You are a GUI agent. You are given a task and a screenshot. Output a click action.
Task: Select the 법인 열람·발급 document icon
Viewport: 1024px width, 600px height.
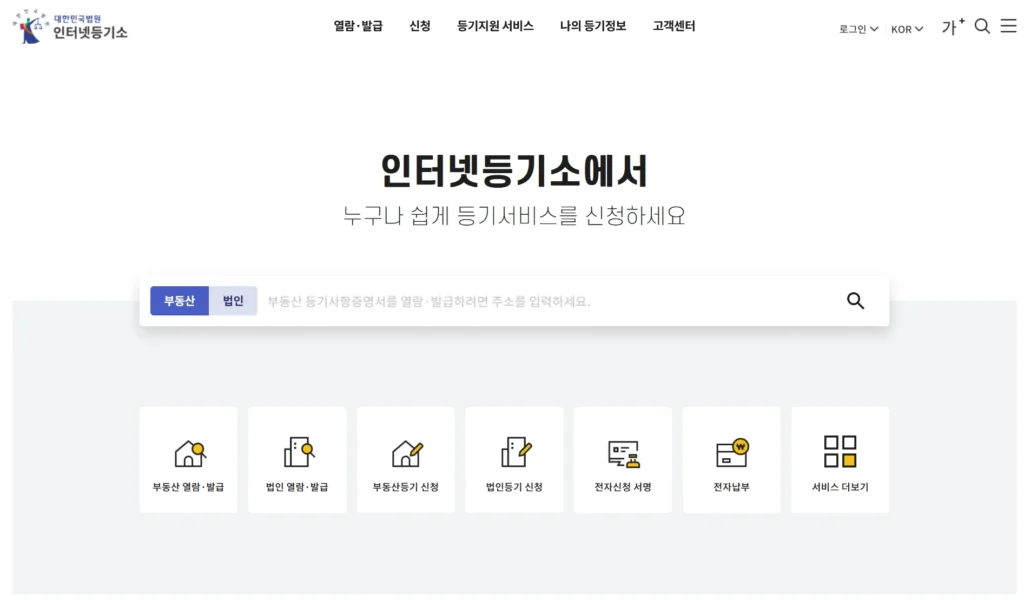coord(296,451)
